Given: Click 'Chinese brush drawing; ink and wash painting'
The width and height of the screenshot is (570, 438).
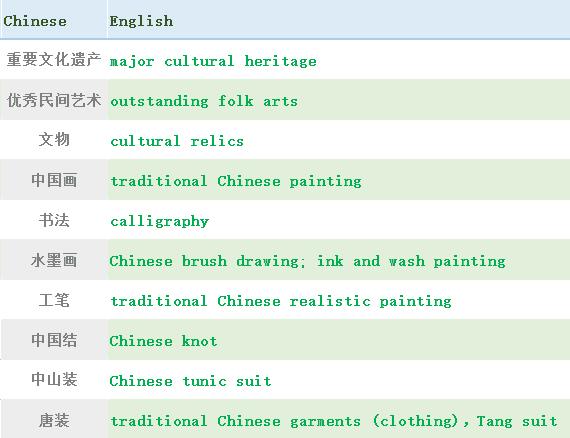Looking at the screenshot, I should click(308, 261).
